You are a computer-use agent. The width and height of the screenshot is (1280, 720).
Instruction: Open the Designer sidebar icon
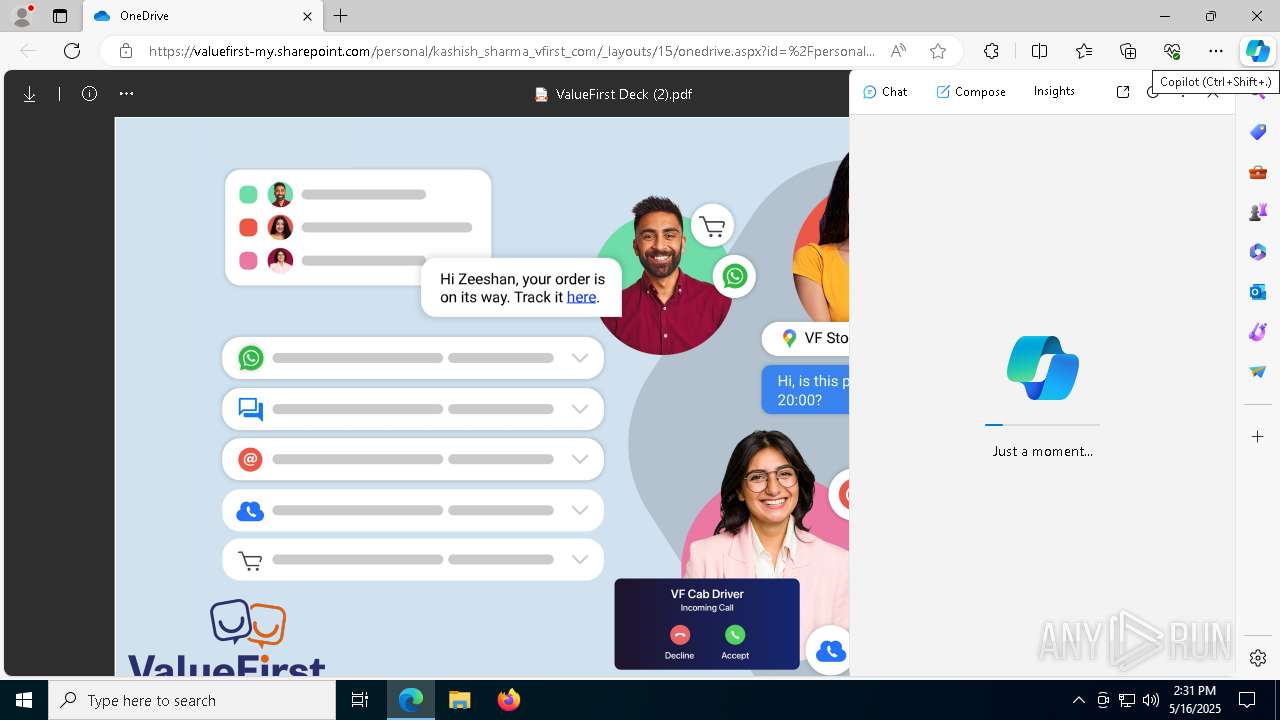point(1258,332)
